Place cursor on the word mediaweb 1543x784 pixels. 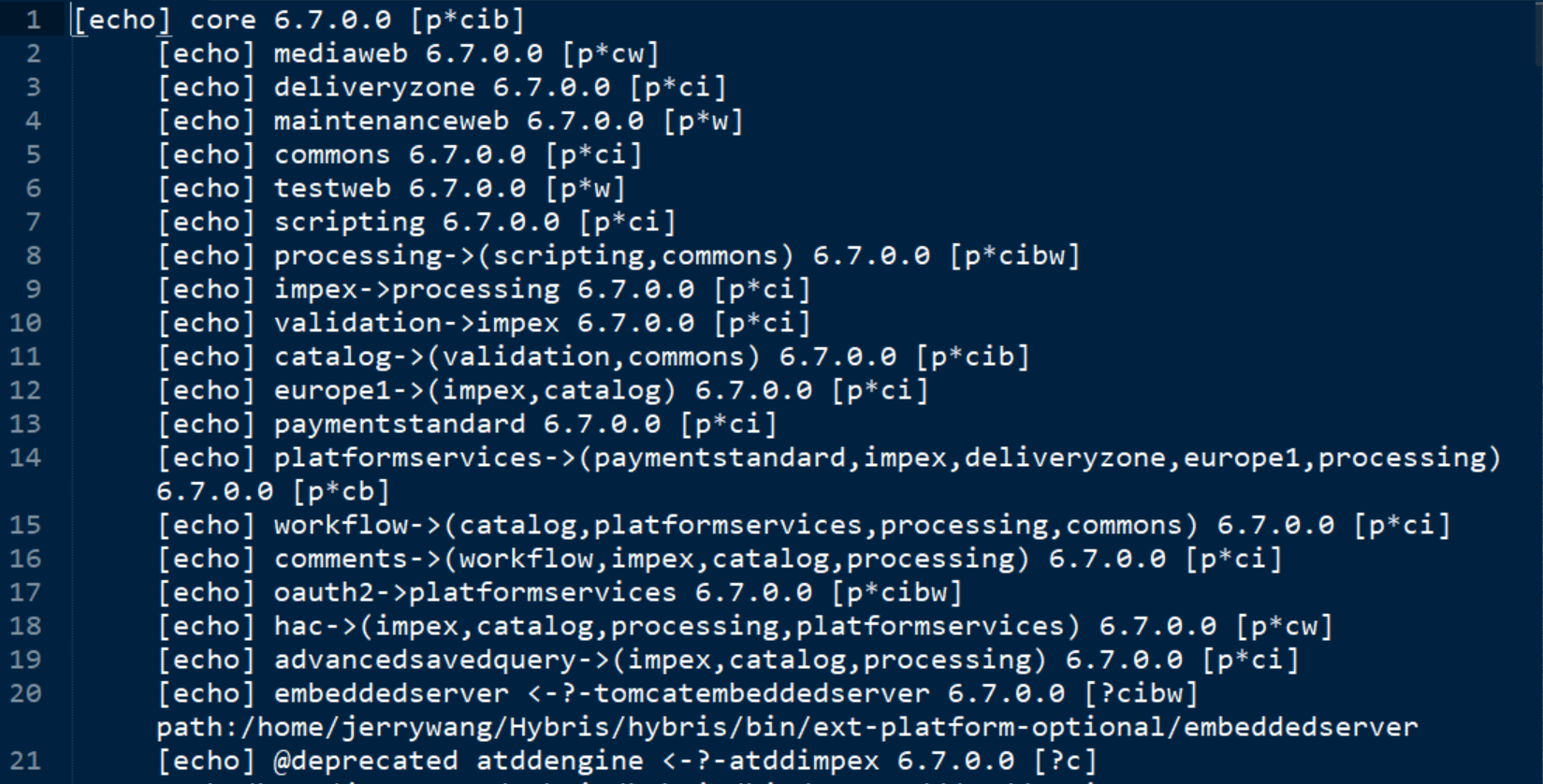(x=341, y=53)
